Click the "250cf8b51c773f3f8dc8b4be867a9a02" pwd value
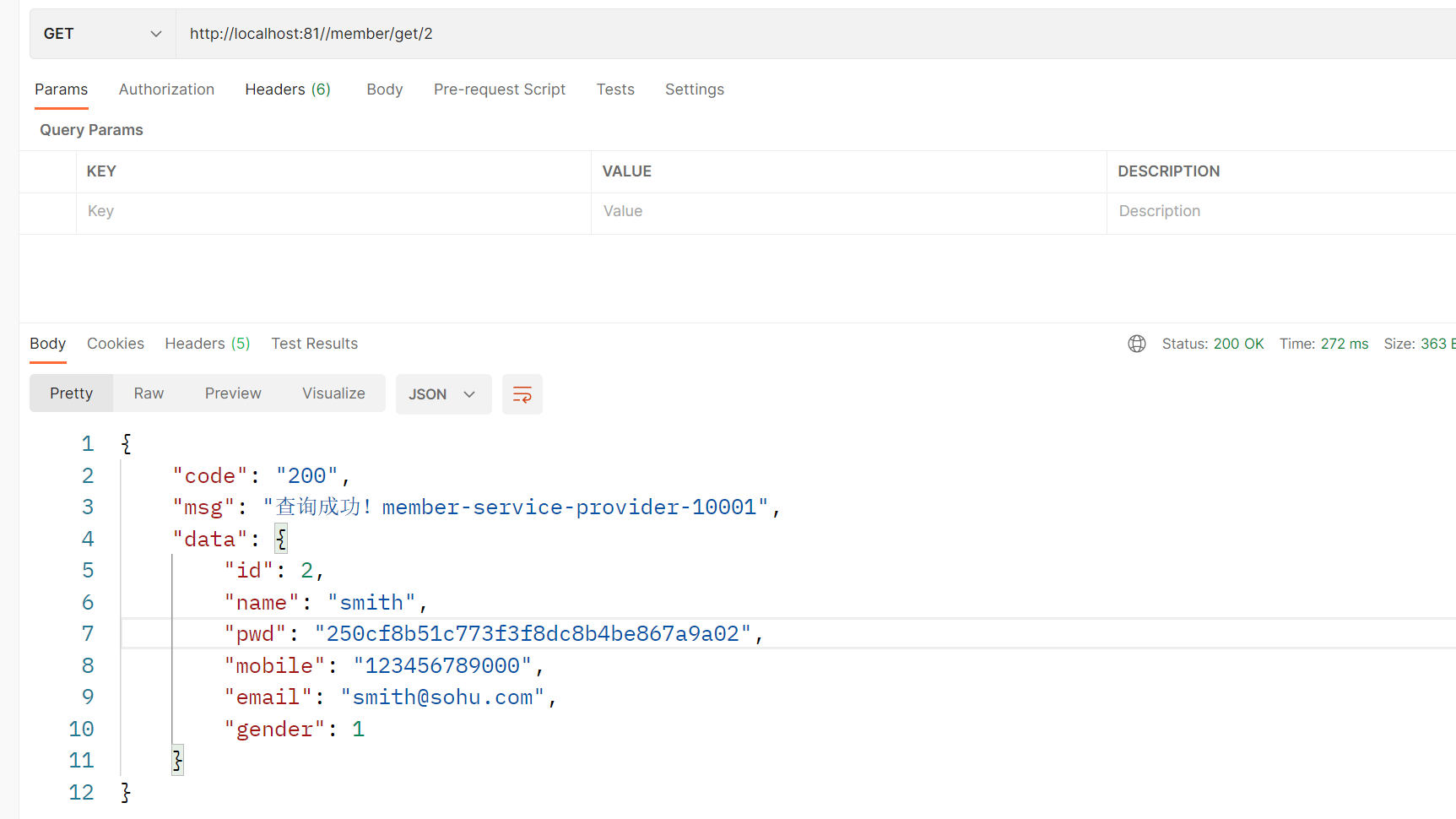This screenshot has height=819, width=1456. (533, 634)
